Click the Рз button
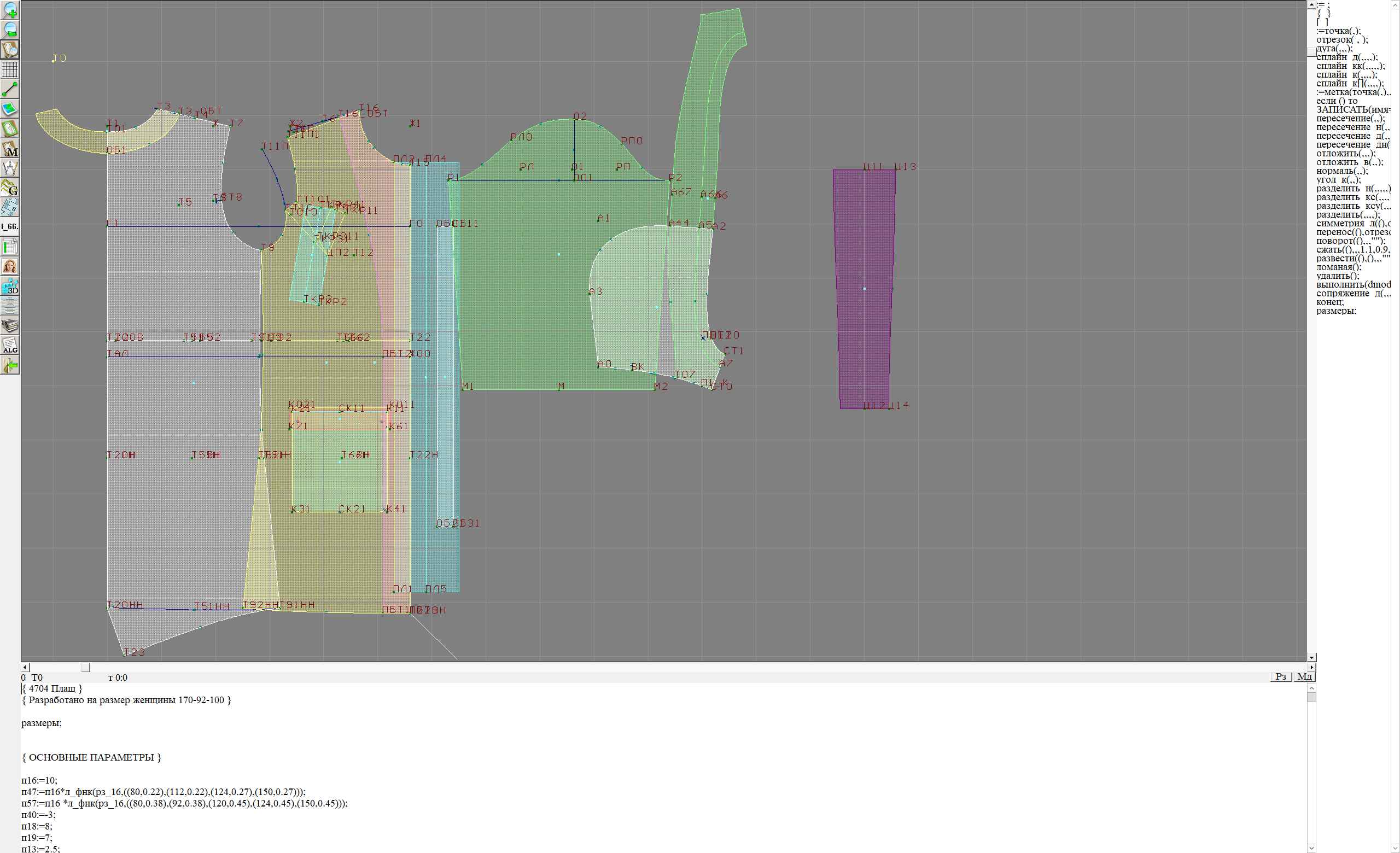This screenshot has width=1400, height=853. pos(1281,676)
